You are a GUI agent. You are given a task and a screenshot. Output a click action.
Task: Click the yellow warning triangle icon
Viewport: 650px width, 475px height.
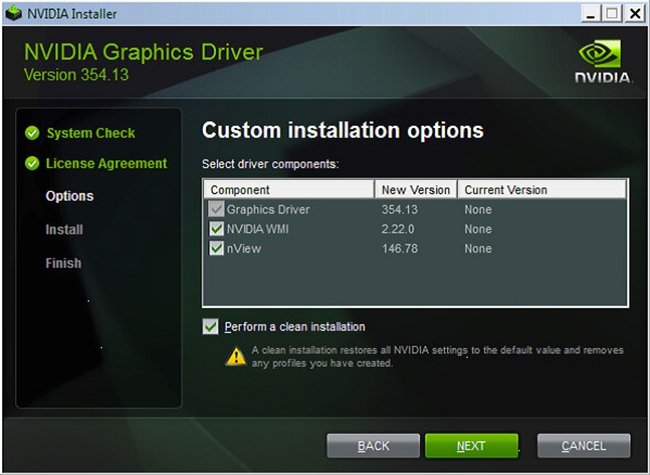pos(235,356)
